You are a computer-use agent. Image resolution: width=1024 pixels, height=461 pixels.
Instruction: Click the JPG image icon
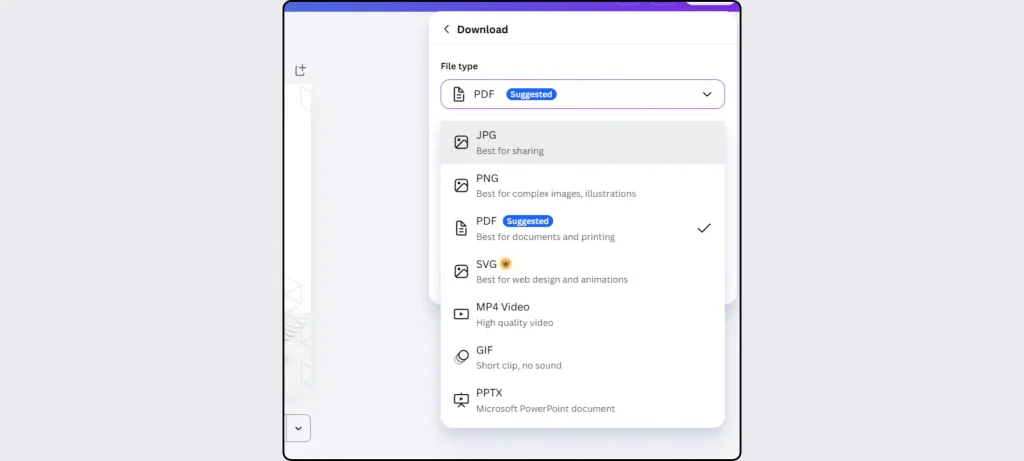(x=461, y=142)
